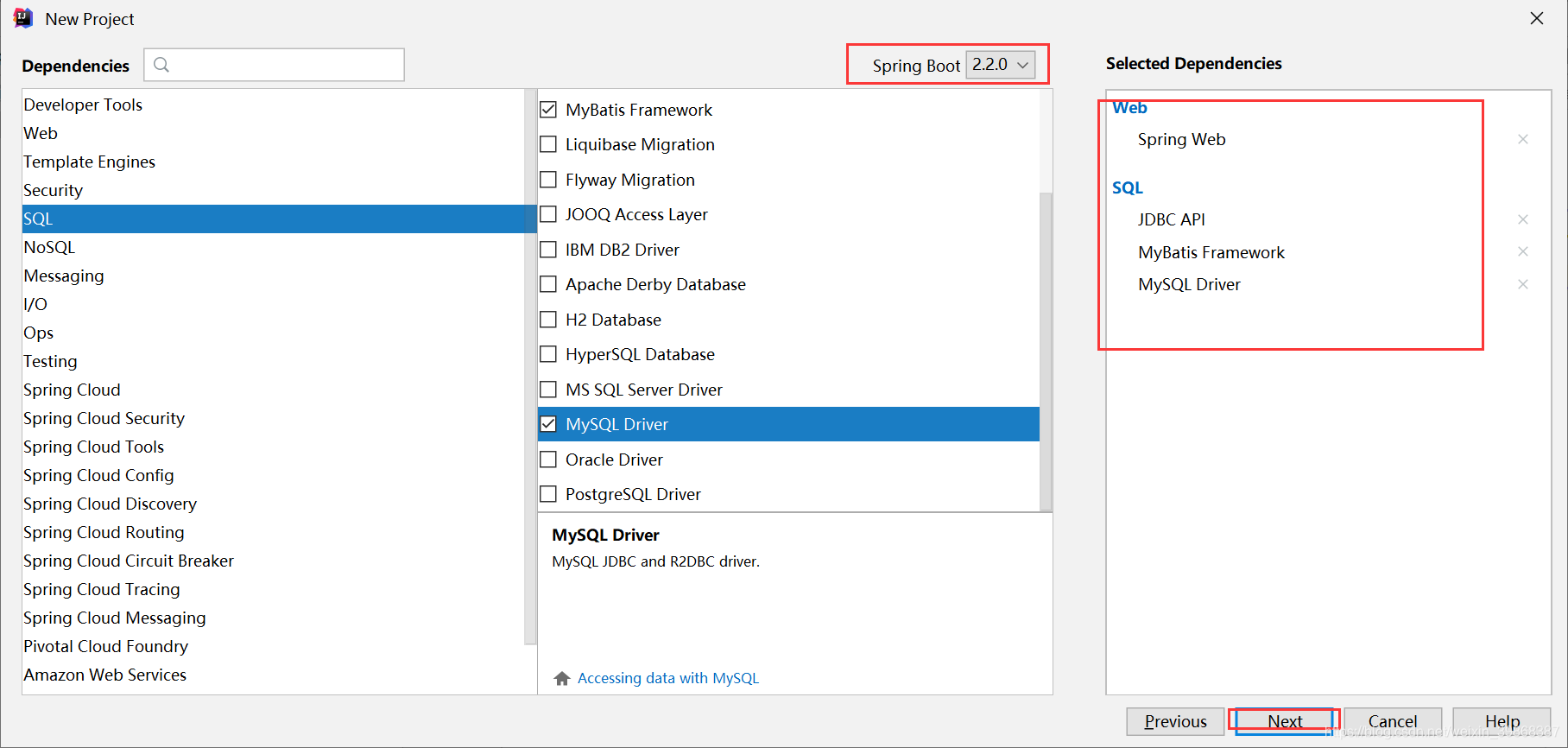The image size is (1568, 748).
Task: Select Spring Cloud category
Action: (x=273, y=390)
